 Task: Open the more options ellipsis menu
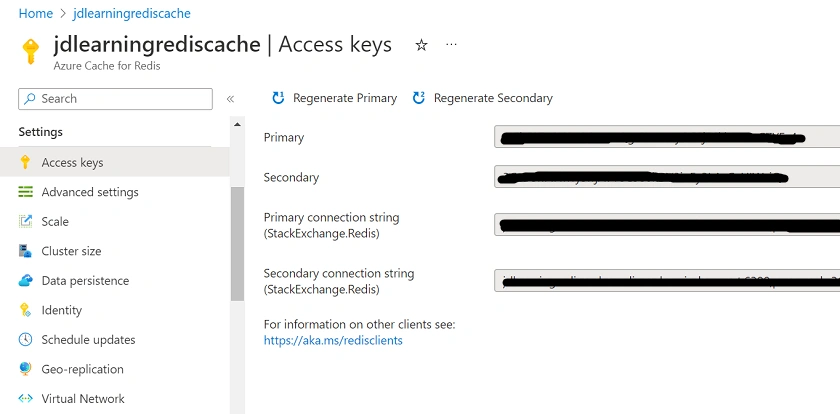coord(451,44)
